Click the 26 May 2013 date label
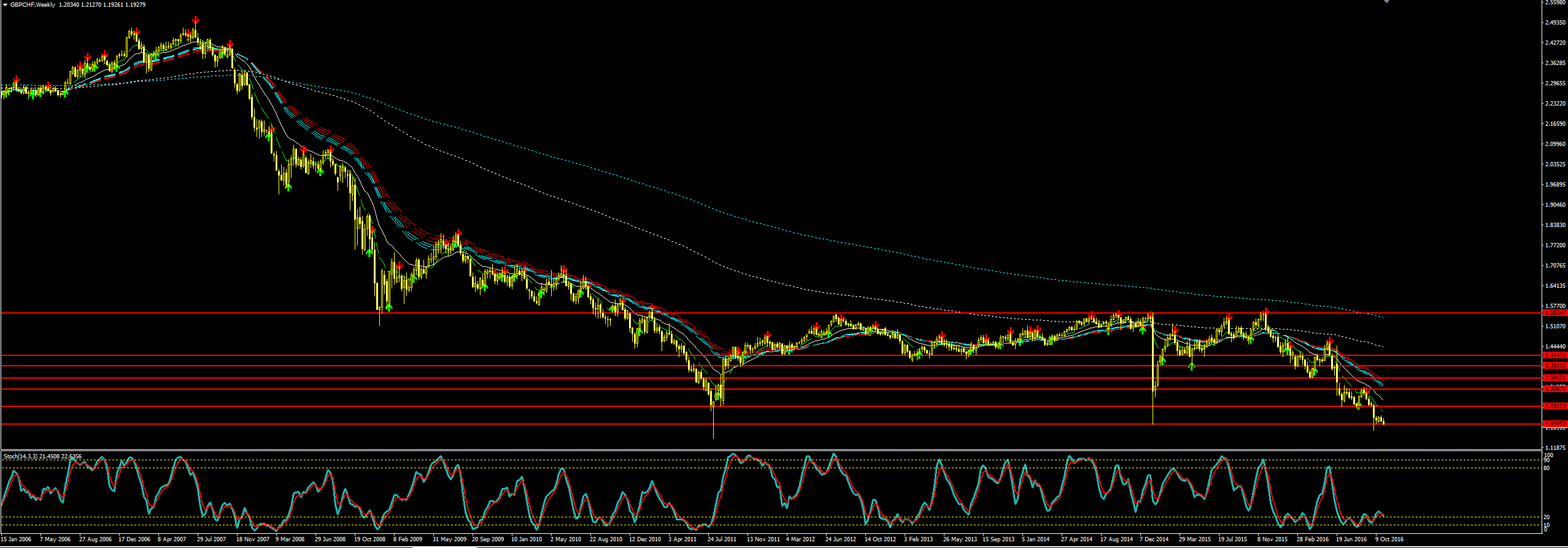This screenshot has width=1568, height=548. click(960, 539)
